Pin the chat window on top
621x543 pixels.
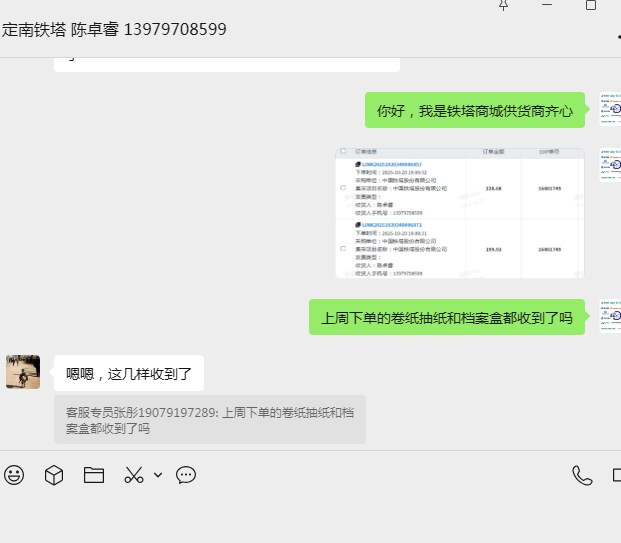click(503, 5)
